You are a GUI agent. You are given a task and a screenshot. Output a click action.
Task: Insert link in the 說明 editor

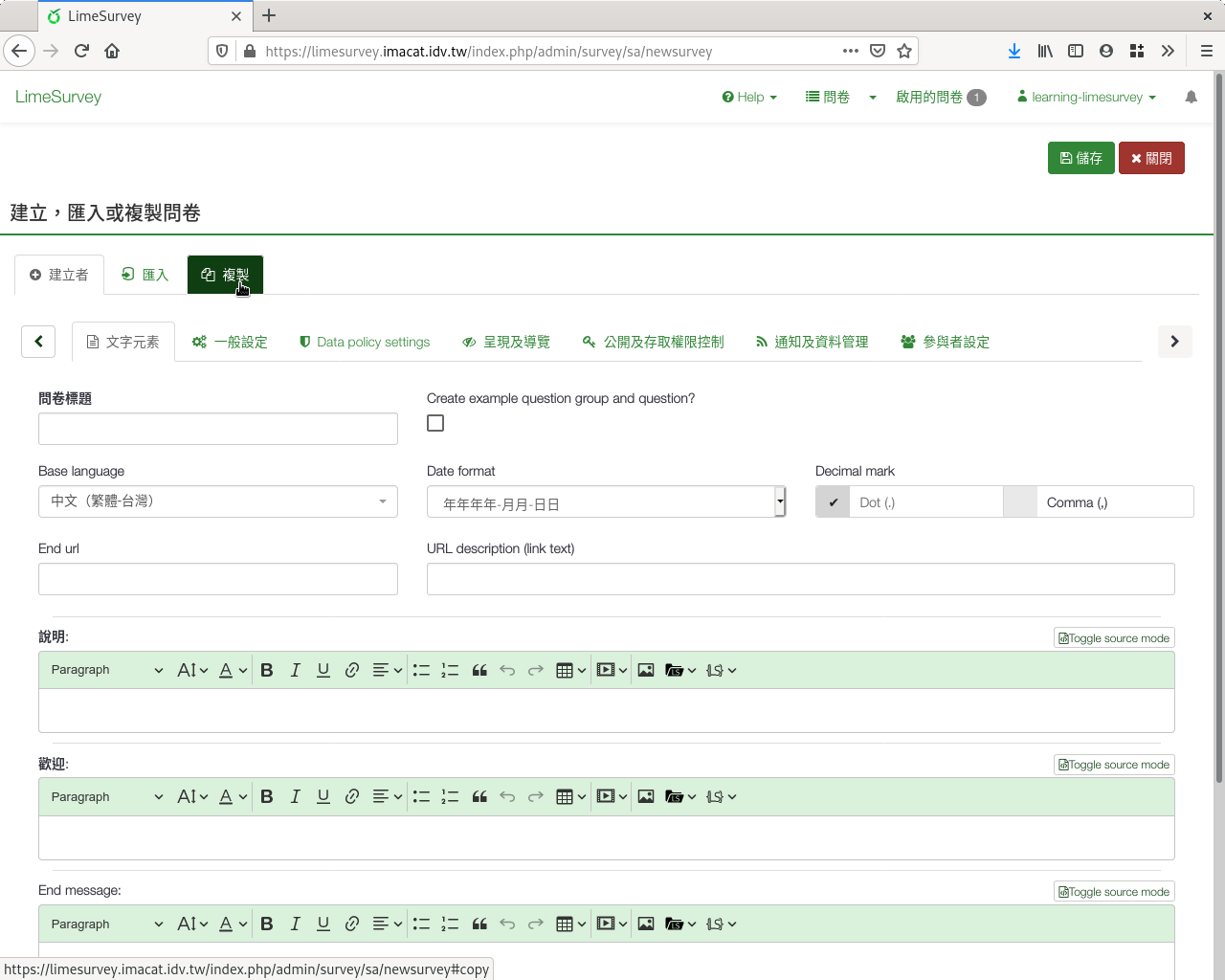click(x=352, y=670)
